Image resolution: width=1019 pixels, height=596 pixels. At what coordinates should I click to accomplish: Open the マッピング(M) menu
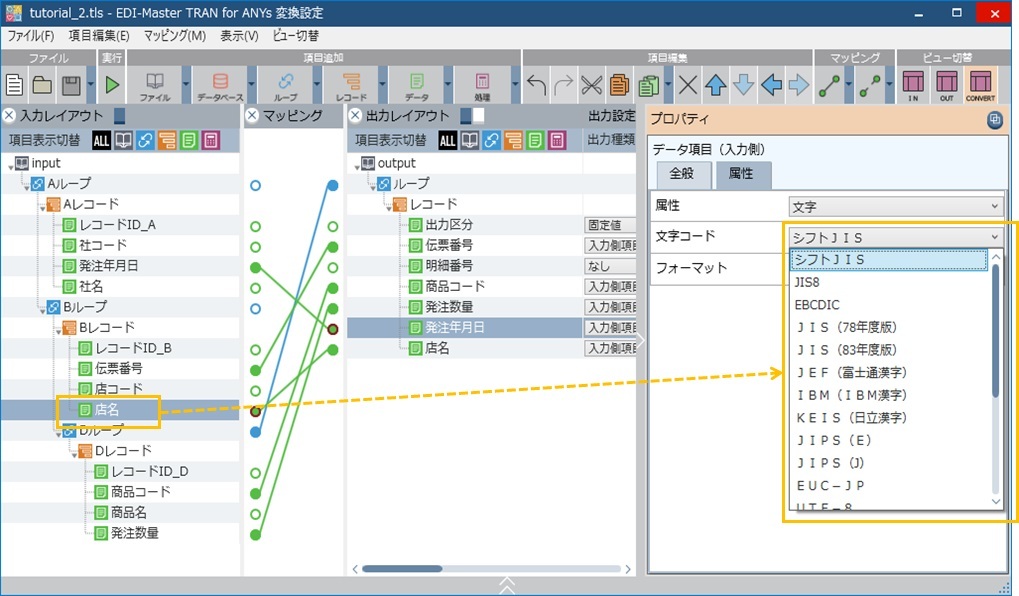[174, 36]
